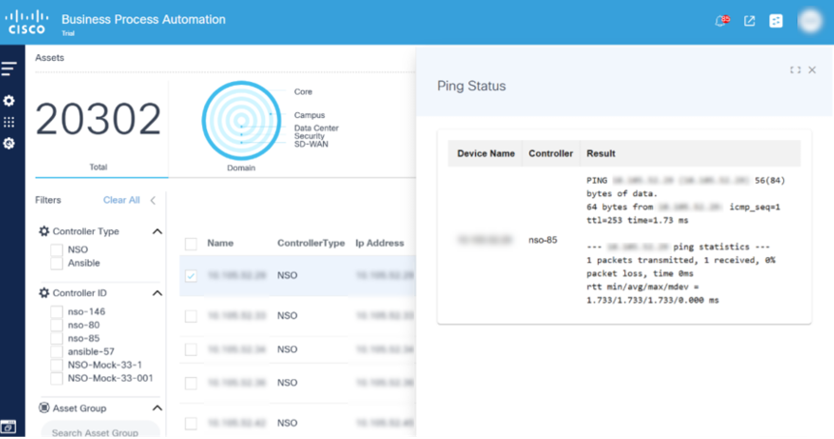Click the Cisco logo

point(27,21)
